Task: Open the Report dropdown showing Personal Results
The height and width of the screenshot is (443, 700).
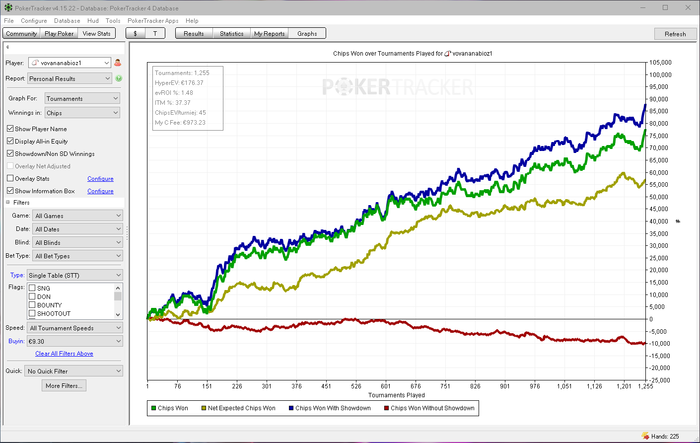Action: point(69,79)
